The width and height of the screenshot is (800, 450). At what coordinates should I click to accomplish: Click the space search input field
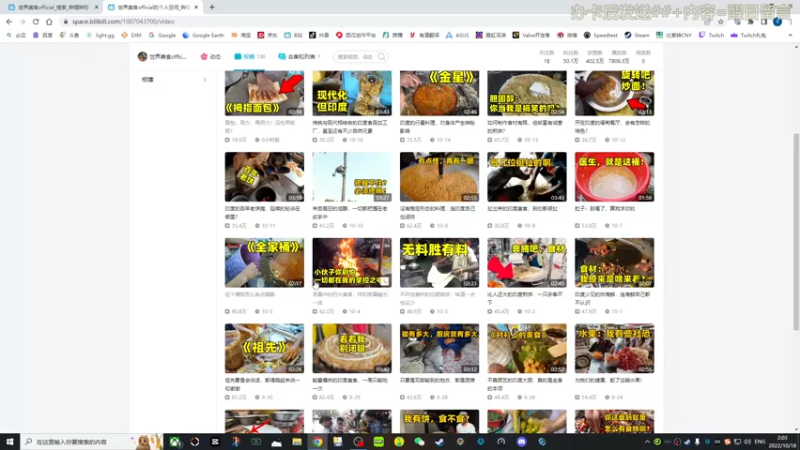point(356,57)
